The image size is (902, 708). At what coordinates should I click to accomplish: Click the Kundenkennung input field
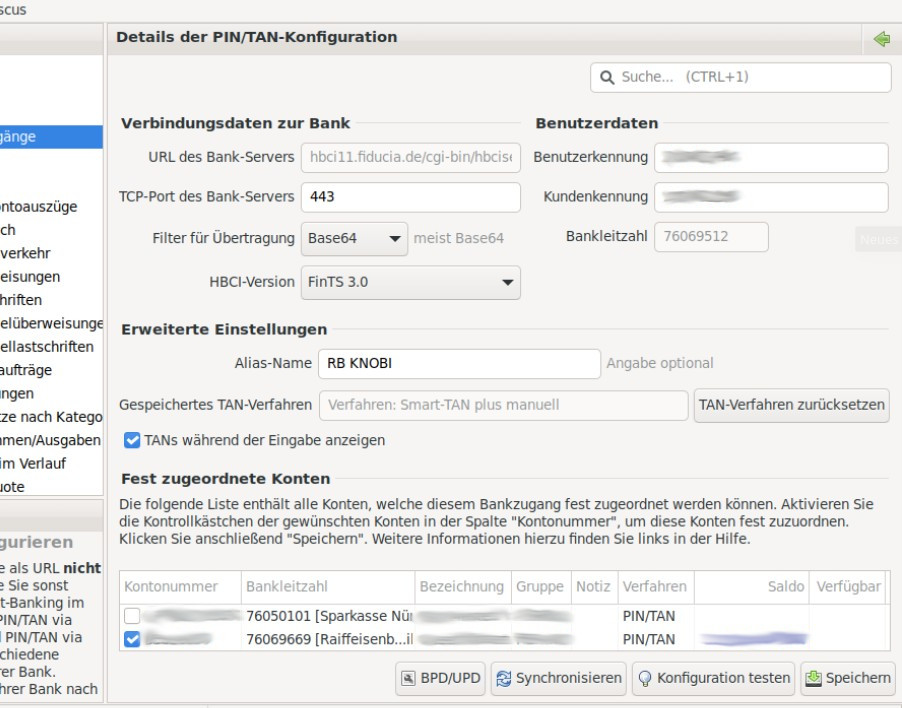pos(771,197)
